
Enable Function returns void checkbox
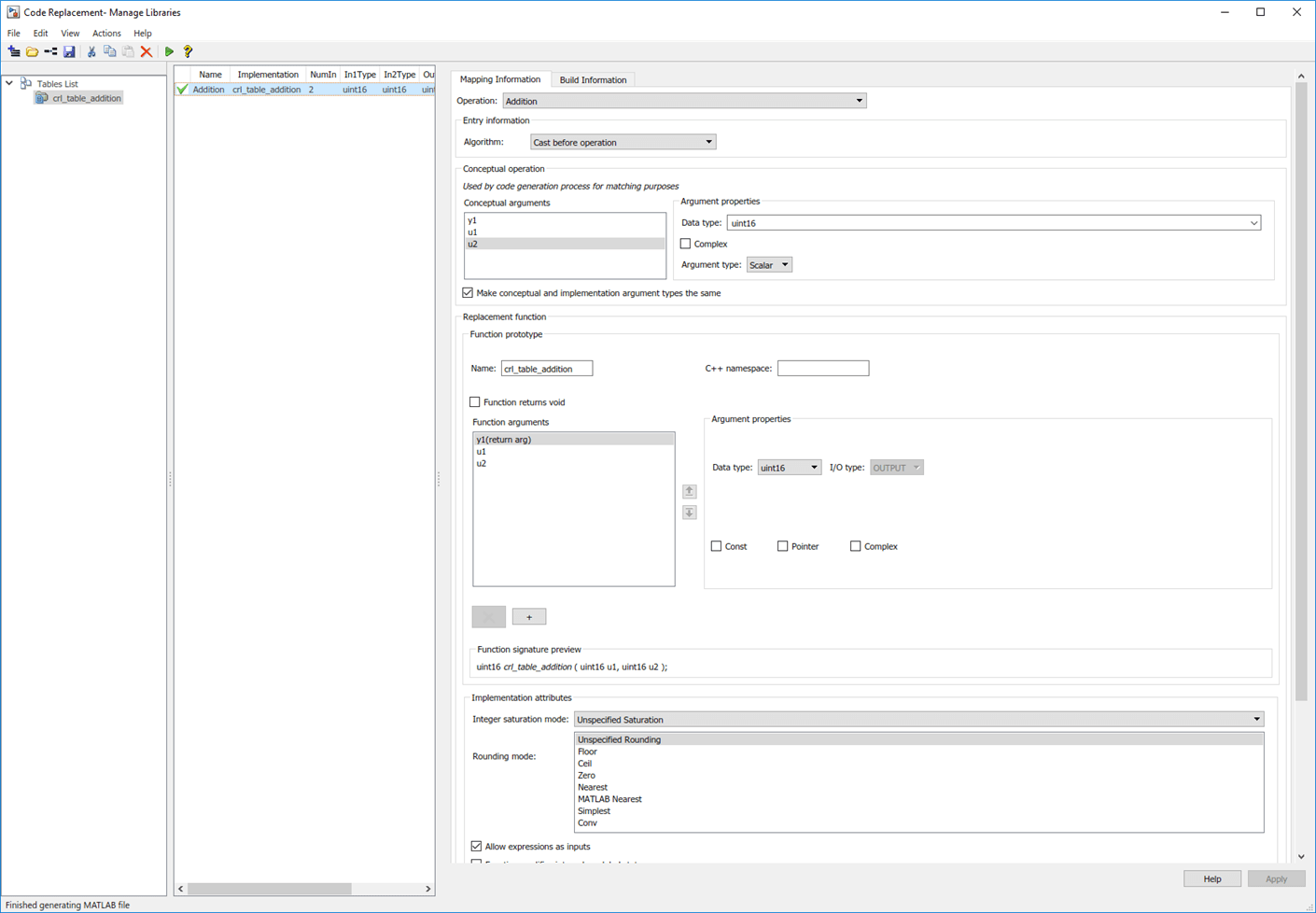(x=475, y=402)
